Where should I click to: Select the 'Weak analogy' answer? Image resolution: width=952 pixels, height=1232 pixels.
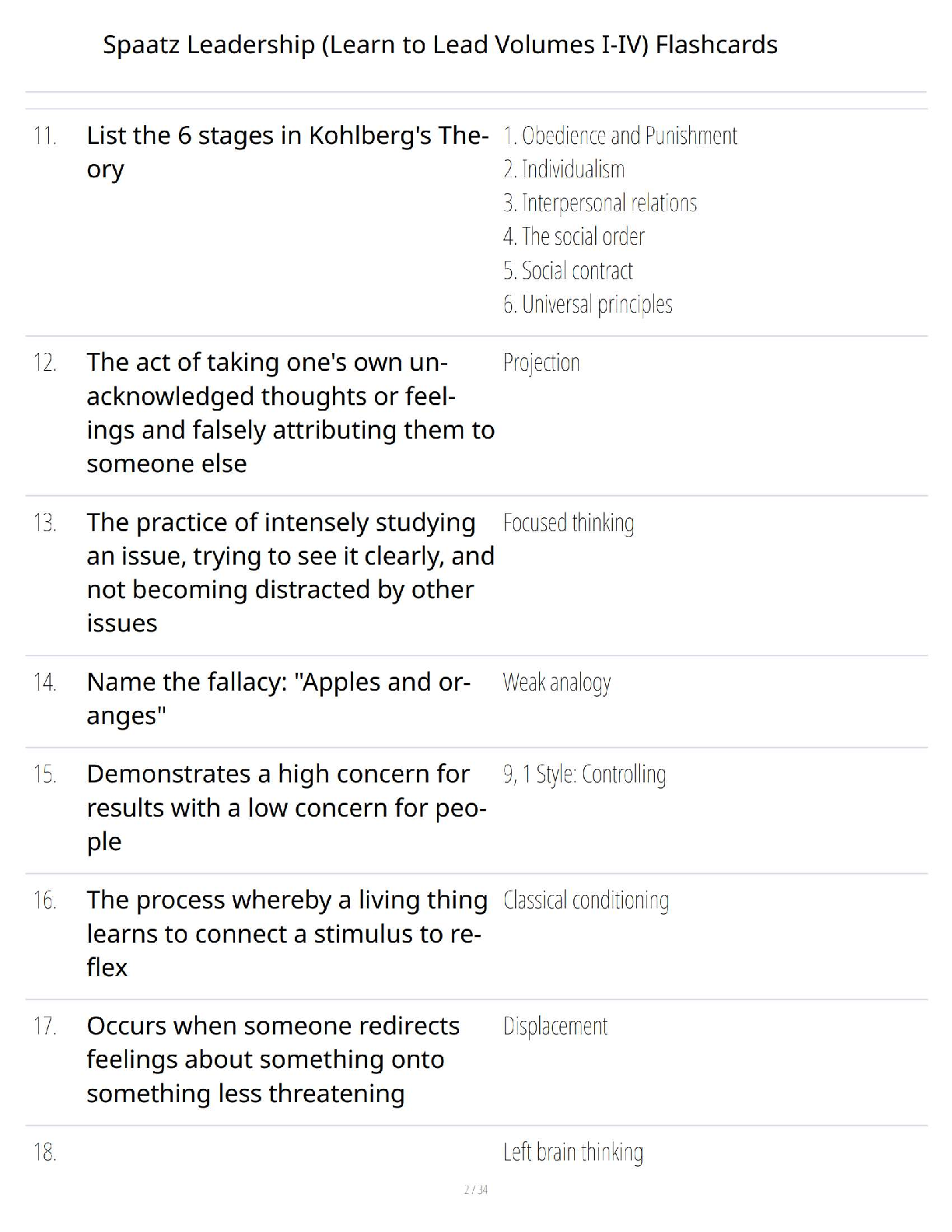click(557, 683)
